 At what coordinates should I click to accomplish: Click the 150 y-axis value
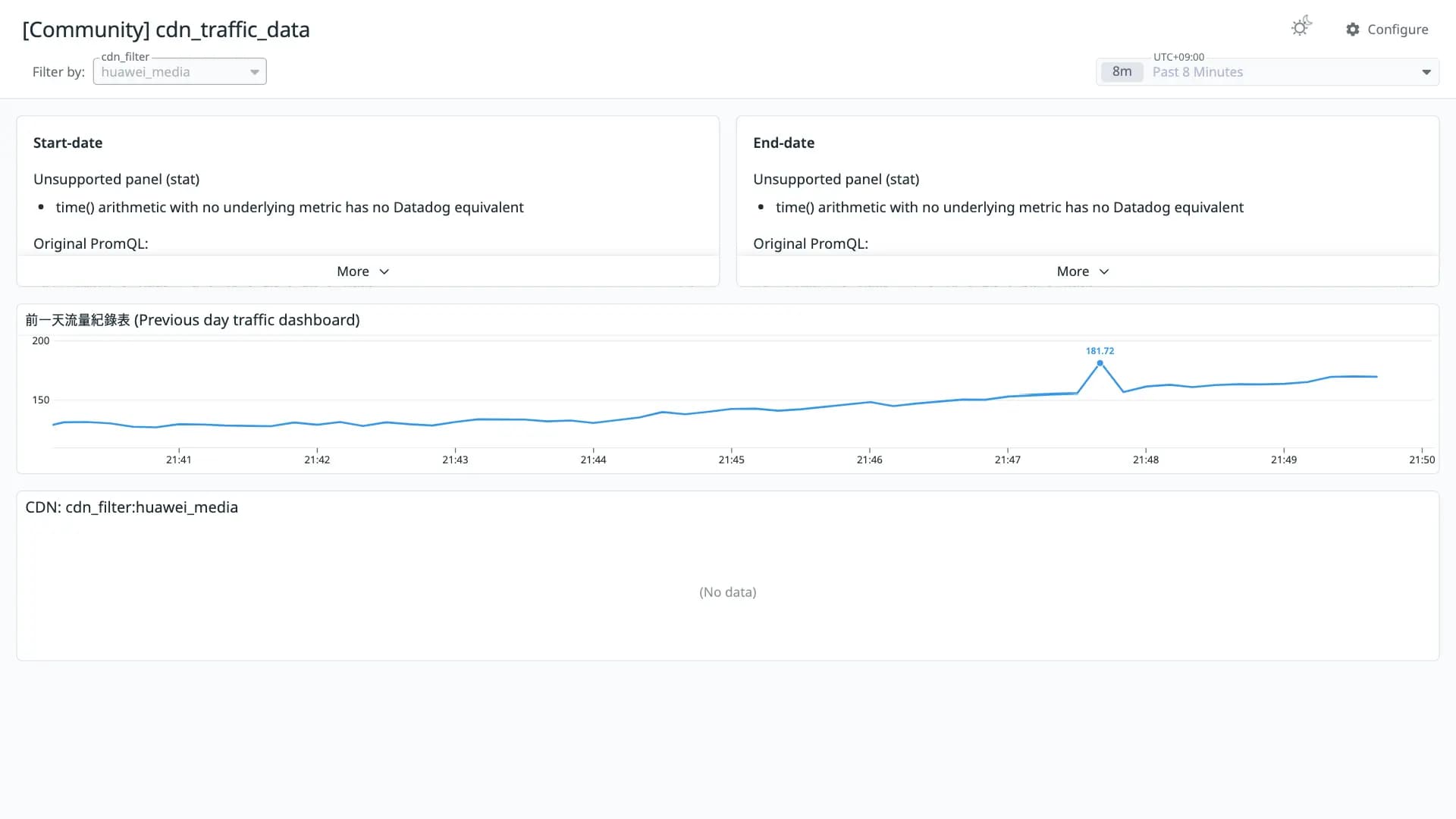[41, 400]
